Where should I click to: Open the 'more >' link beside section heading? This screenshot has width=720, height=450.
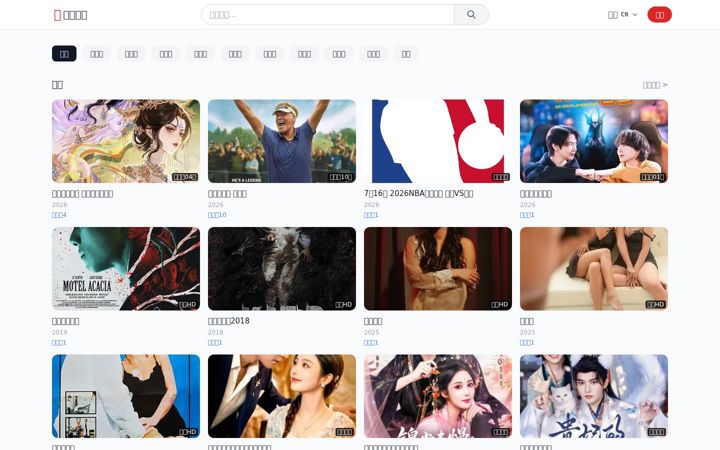(655, 85)
